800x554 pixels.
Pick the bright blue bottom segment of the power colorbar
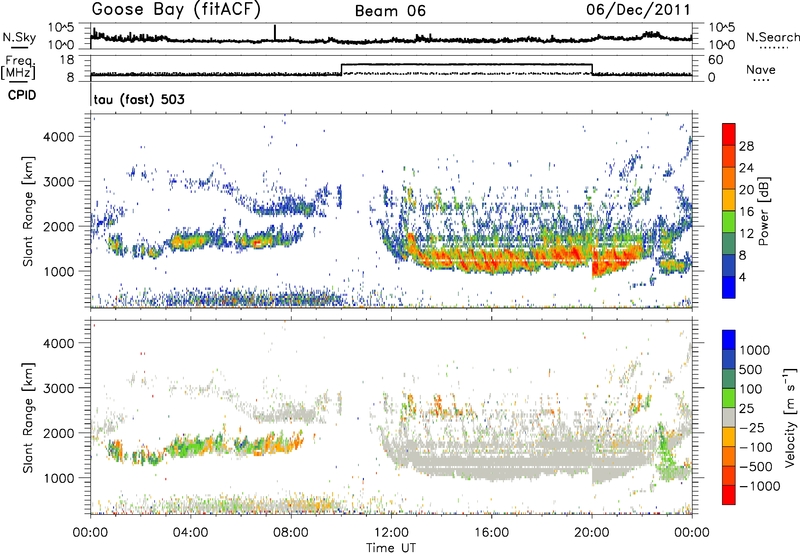point(729,287)
